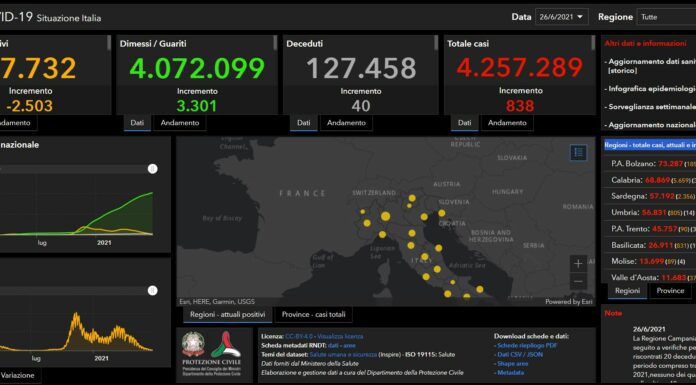Open the Regione dropdown showing Tutte
Viewport: 696px width, 385px height.
point(666,17)
